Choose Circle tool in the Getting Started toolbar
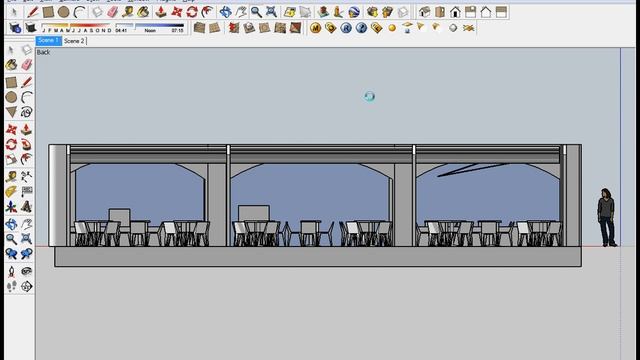 coord(63,12)
